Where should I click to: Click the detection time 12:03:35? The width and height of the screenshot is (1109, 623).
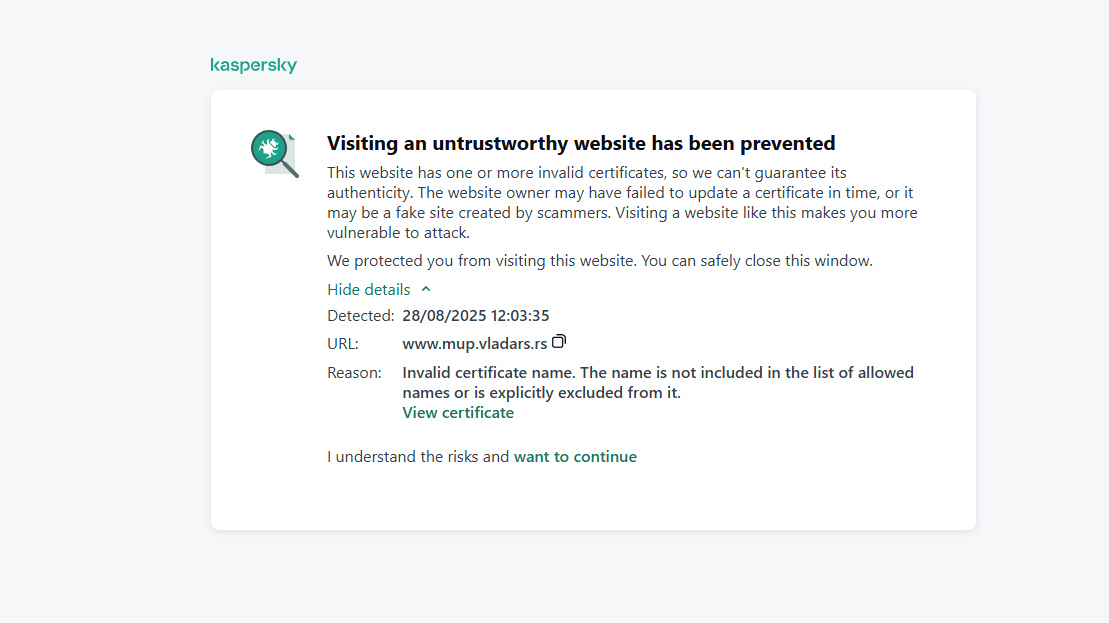[x=520, y=316]
